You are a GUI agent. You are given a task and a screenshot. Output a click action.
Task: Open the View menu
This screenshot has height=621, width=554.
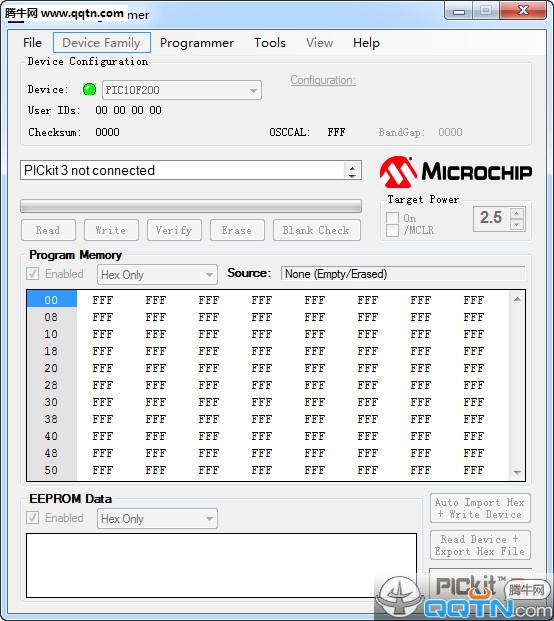(x=319, y=43)
